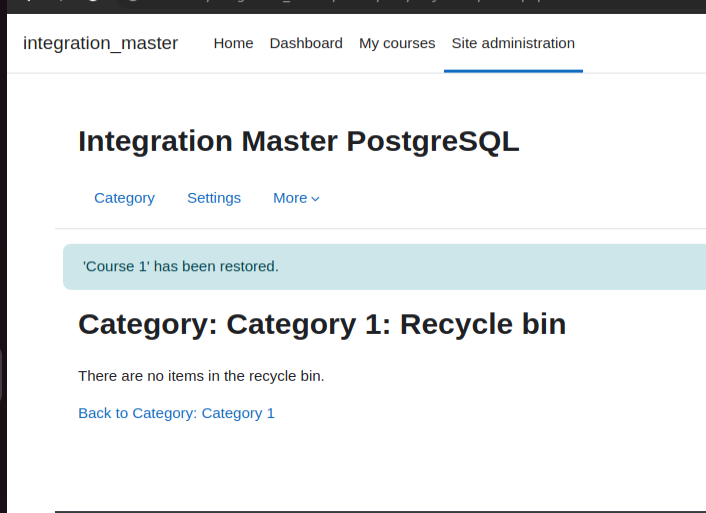Follow Back to Category: Category 1 link

click(x=176, y=413)
